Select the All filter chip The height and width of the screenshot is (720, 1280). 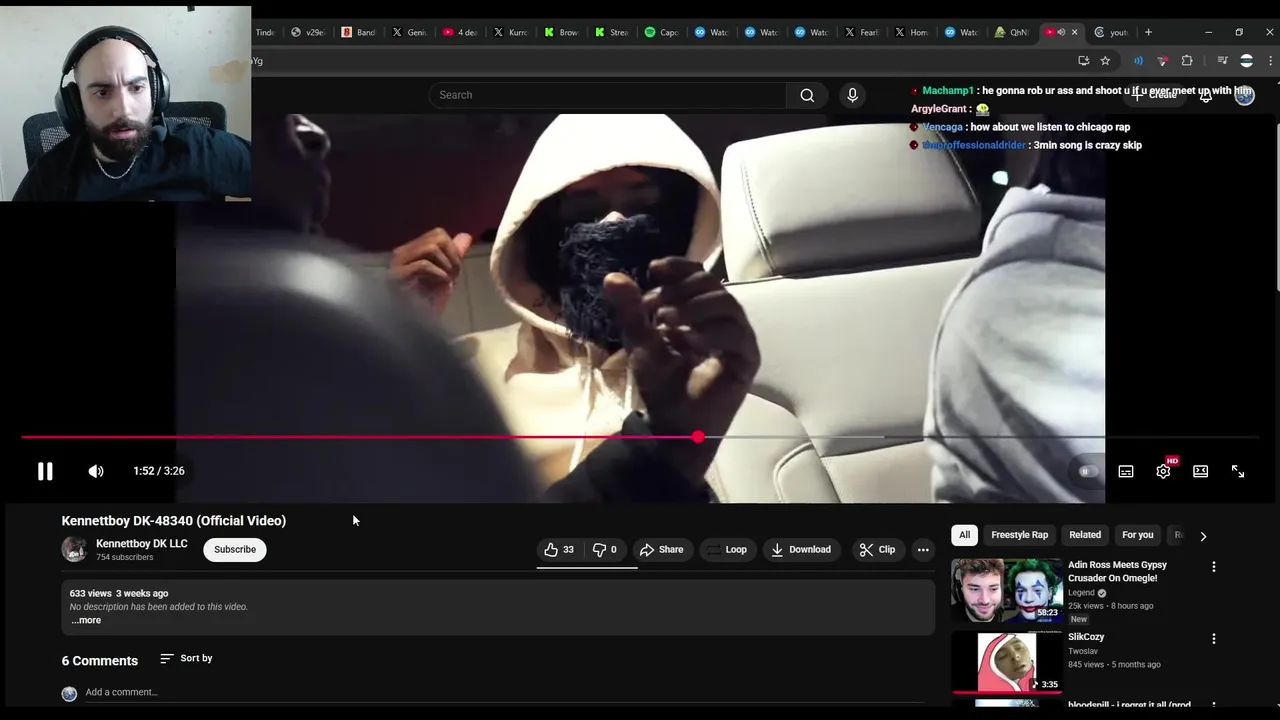(964, 535)
